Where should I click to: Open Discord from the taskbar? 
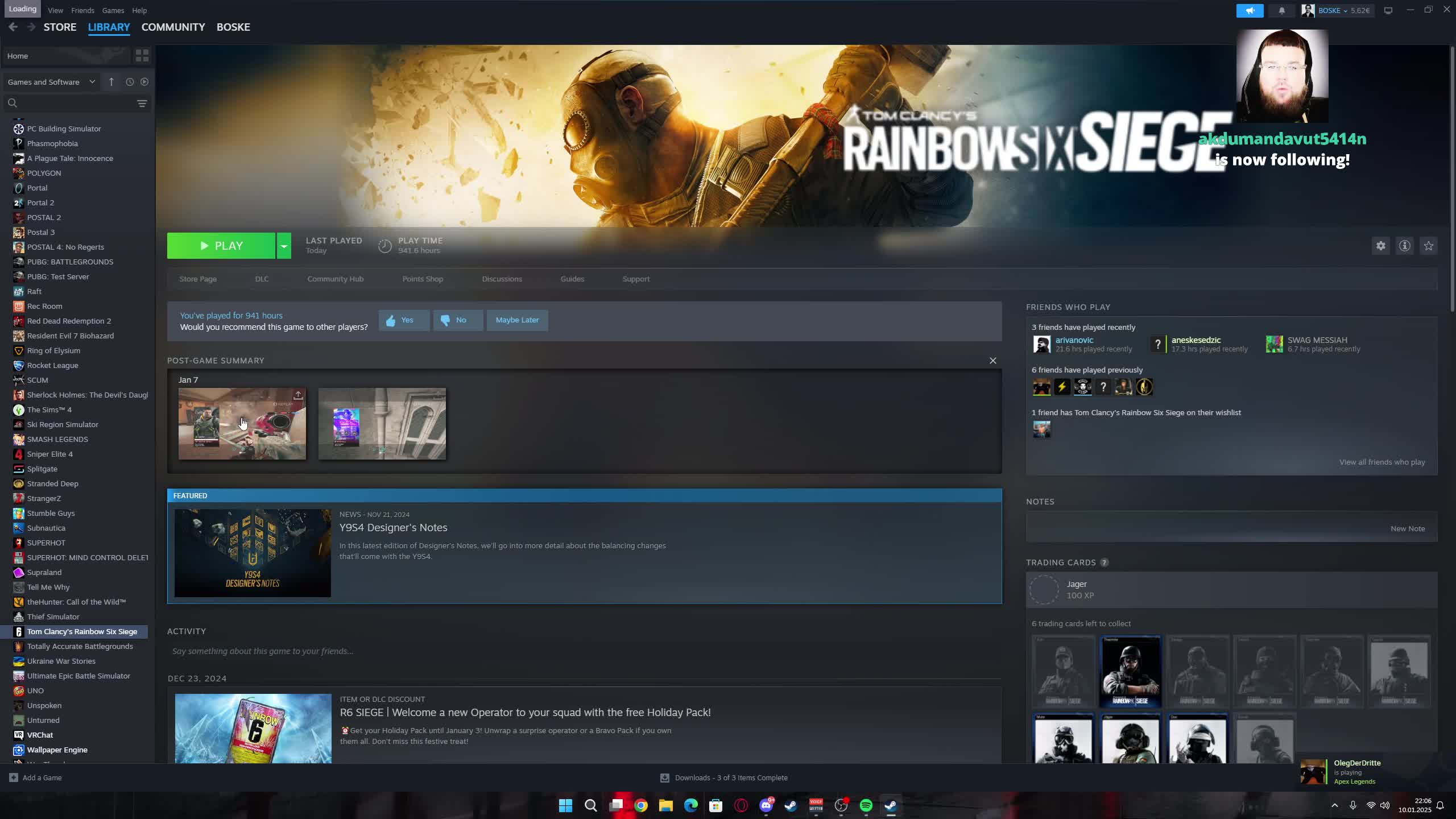pyautogui.click(x=766, y=805)
